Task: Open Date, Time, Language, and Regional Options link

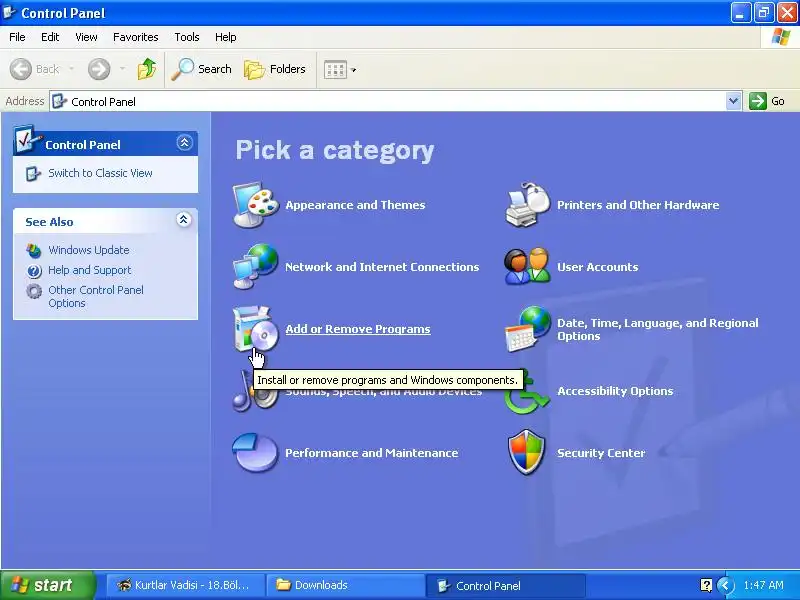Action: tap(658, 330)
